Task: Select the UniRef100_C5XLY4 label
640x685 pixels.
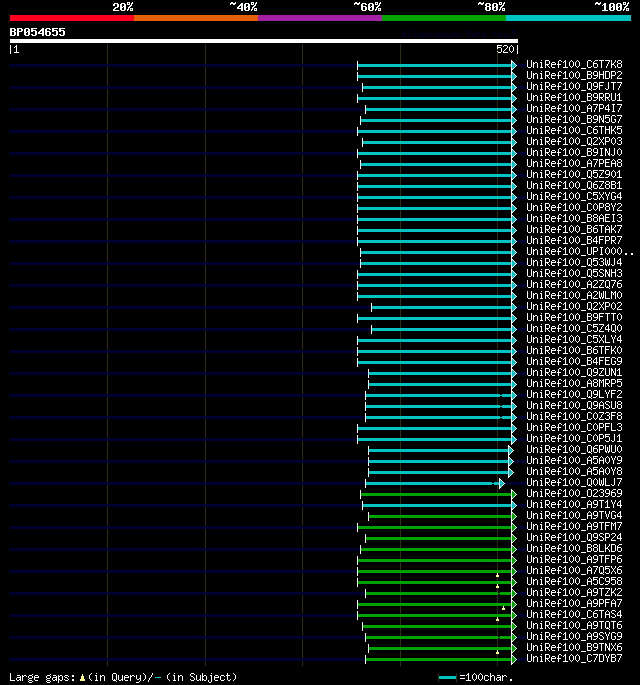Action: 574,339
